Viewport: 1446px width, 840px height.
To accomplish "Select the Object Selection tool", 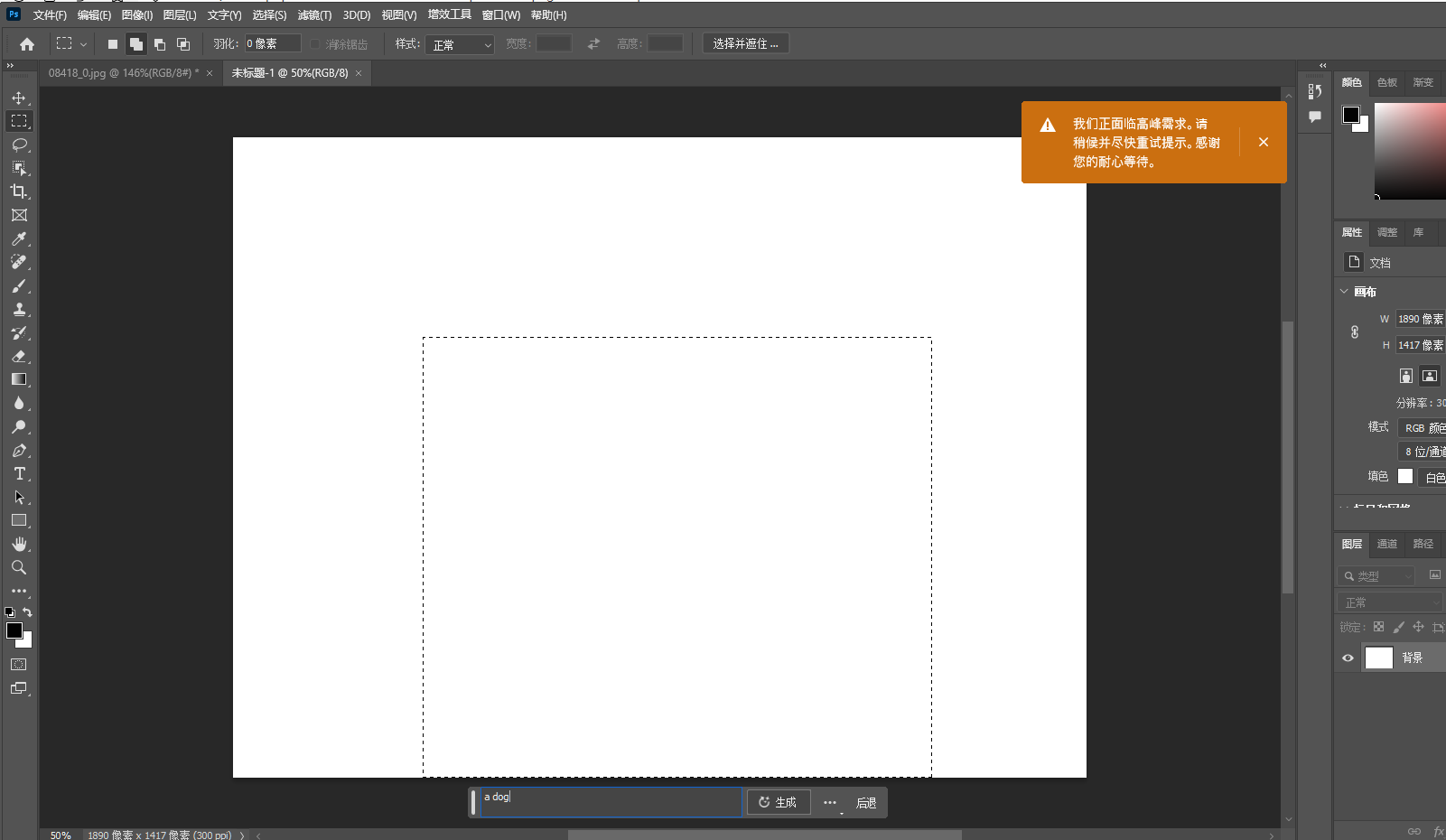I will tap(19, 168).
